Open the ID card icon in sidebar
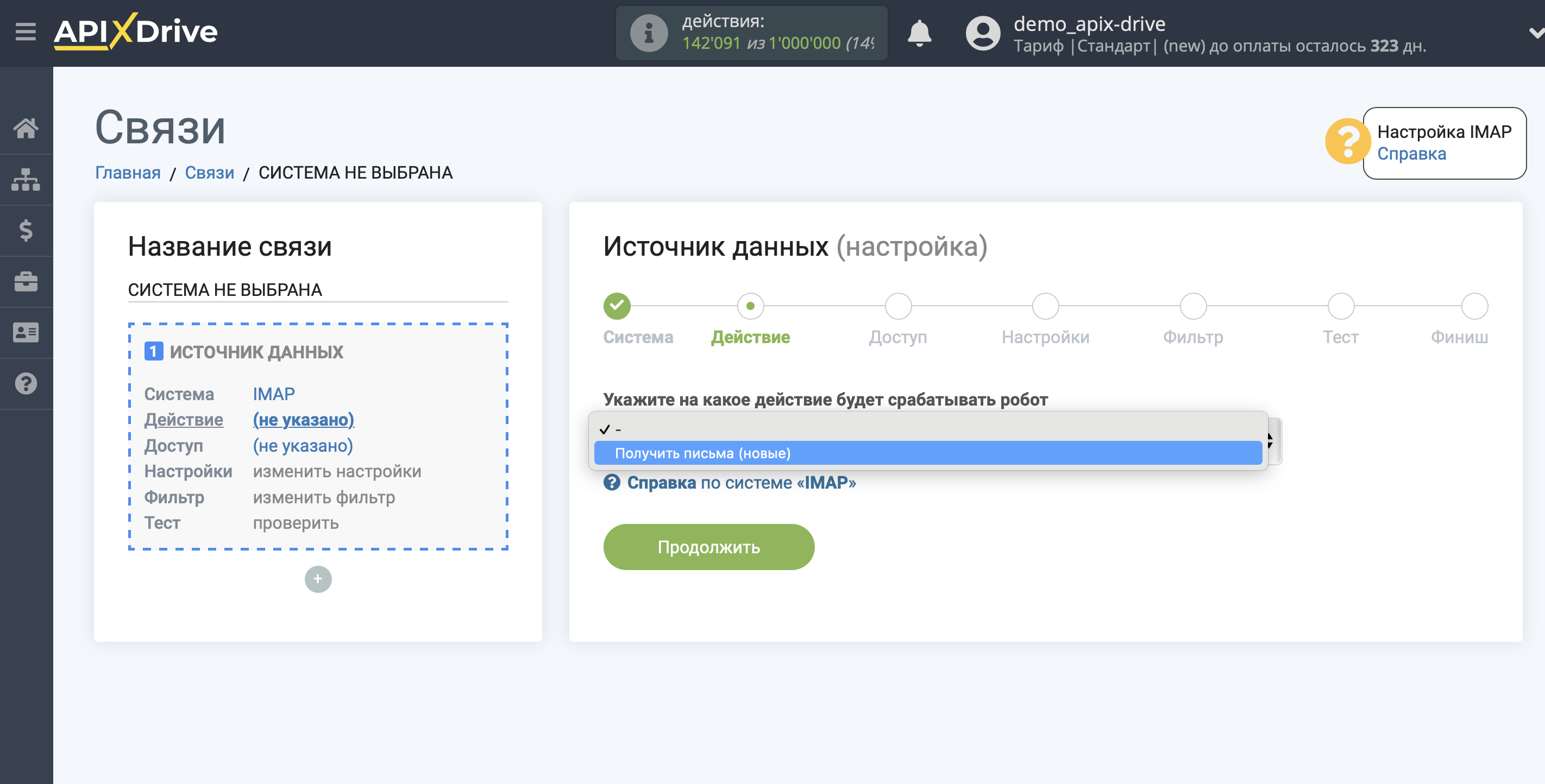This screenshot has height=784, width=1545. point(26,332)
